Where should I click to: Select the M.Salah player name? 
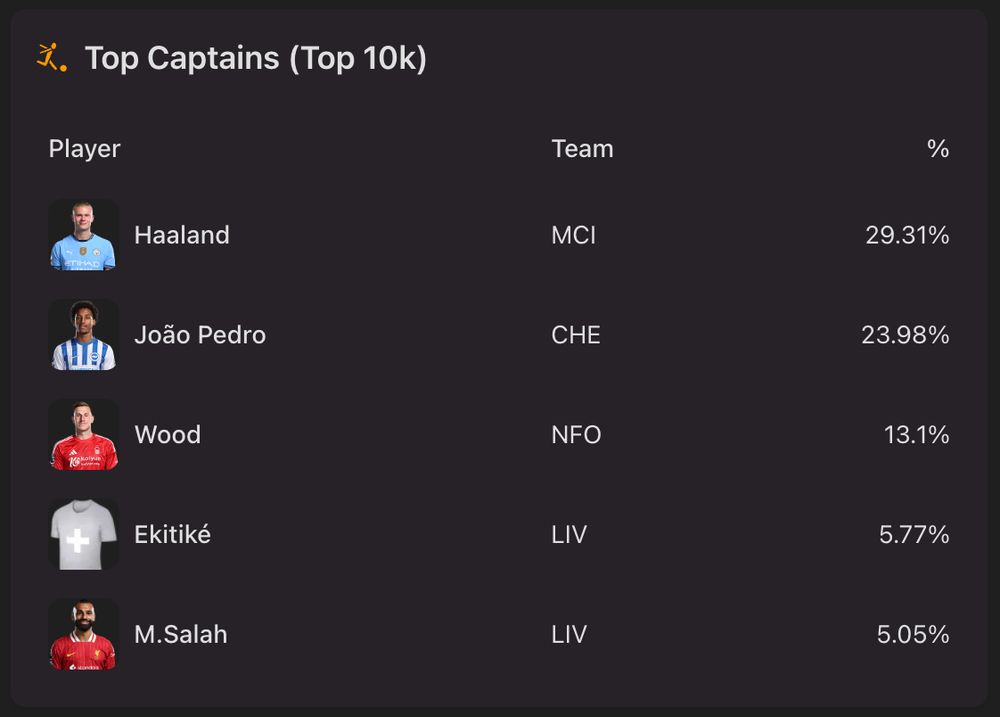(x=181, y=635)
